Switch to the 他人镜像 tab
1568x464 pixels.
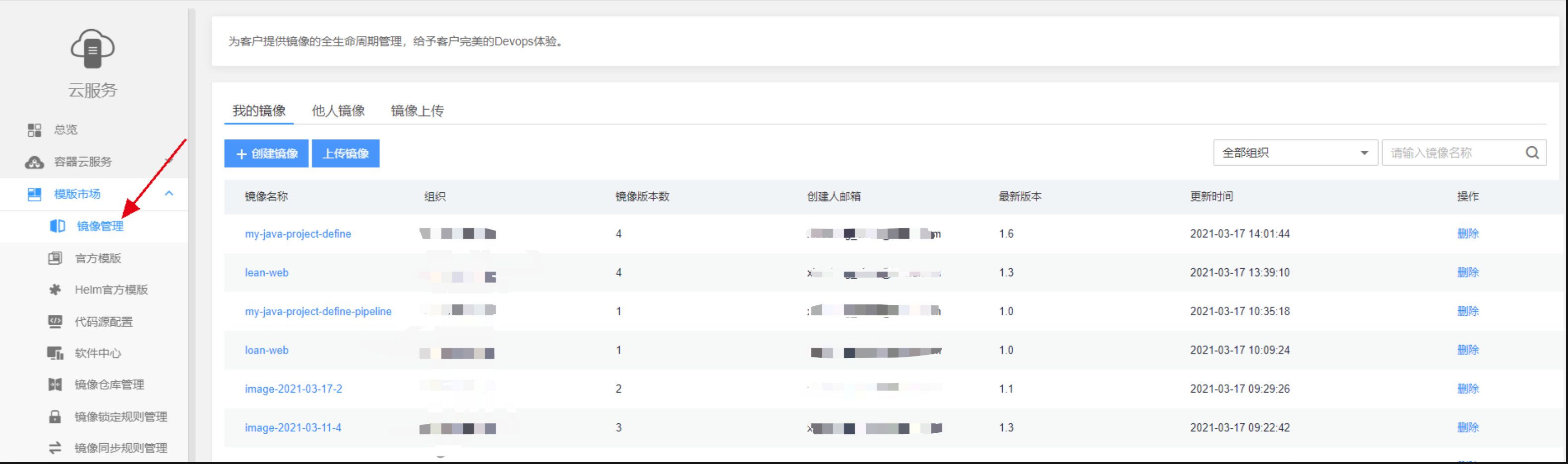pos(338,111)
